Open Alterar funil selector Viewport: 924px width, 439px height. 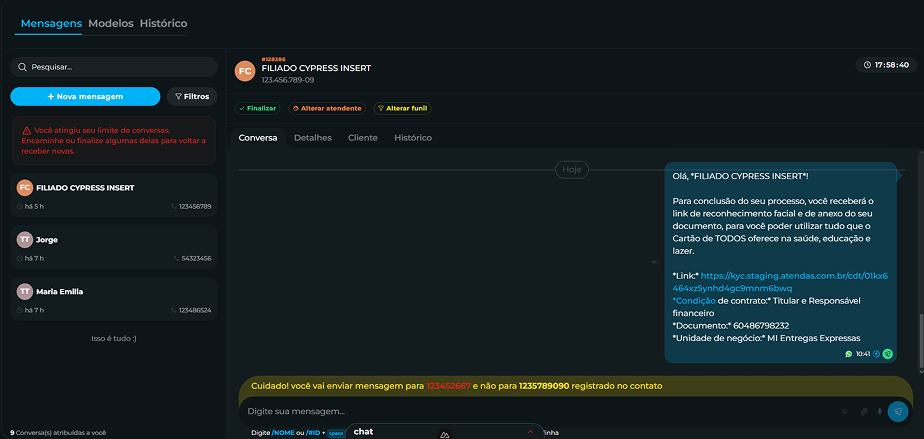[x=402, y=108]
